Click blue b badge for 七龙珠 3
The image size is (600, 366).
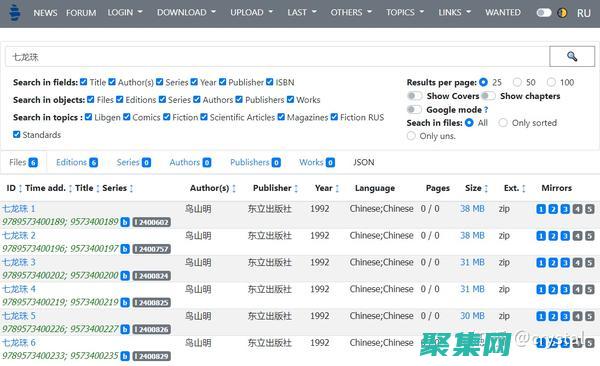coord(125,276)
